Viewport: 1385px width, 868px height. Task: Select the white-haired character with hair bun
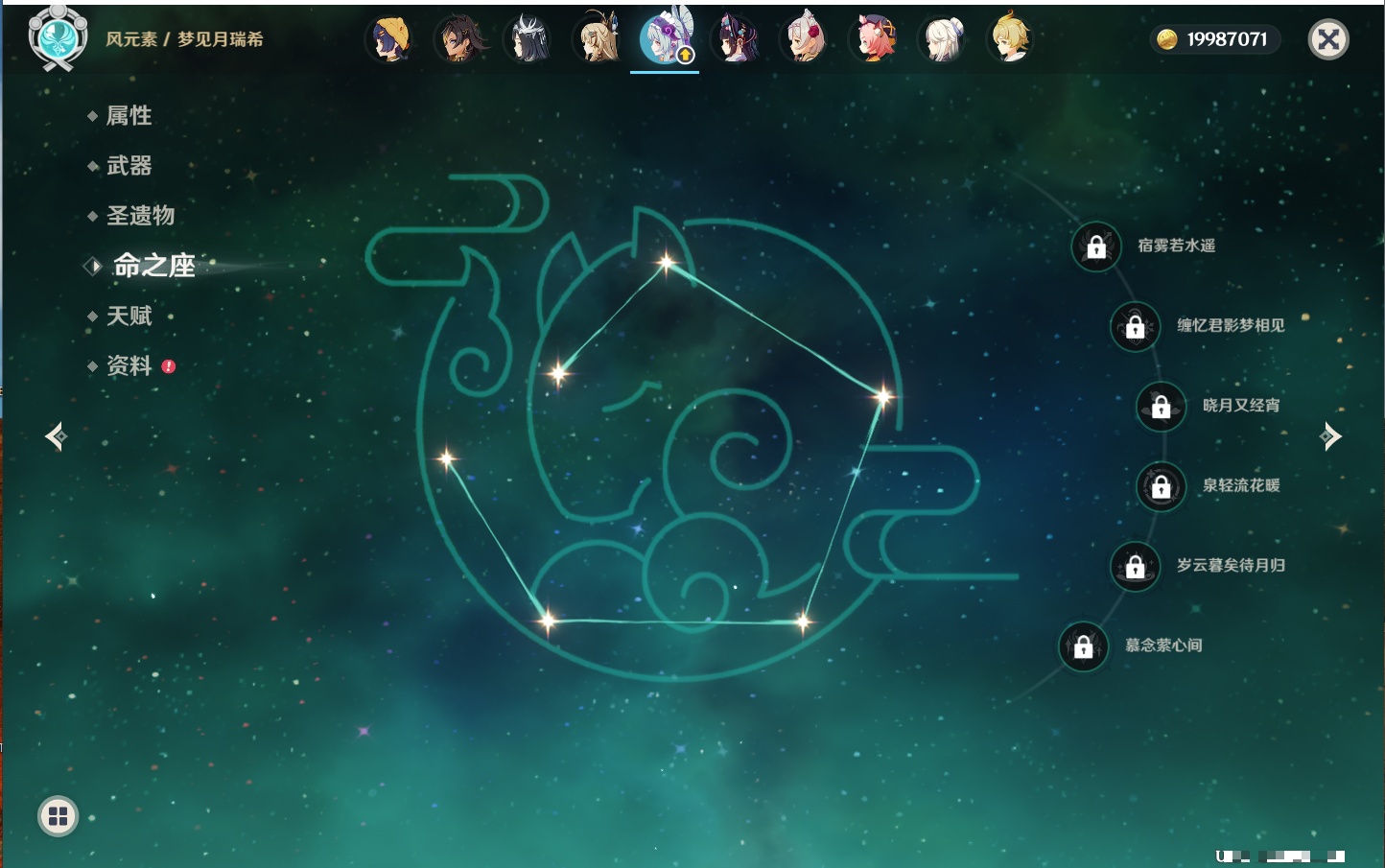tap(943, 39)
